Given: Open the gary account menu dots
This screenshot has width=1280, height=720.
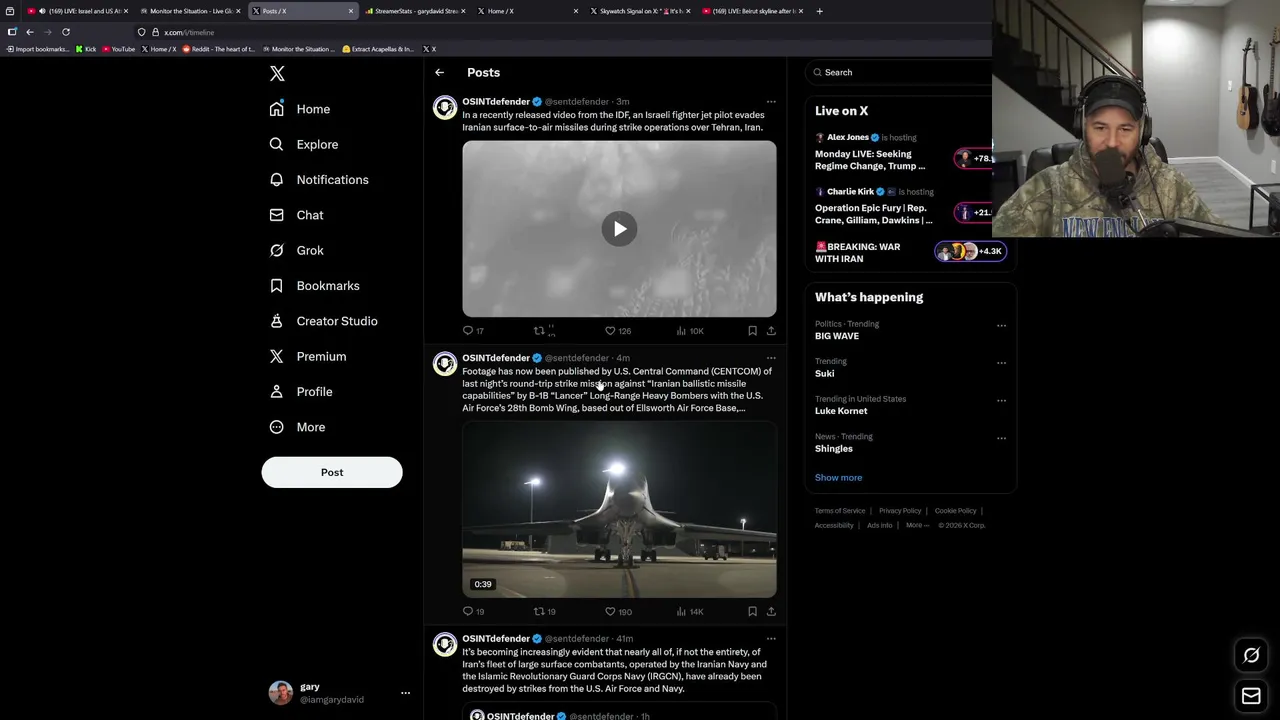Looking at the screenshot, I should pyautogui.click(x=405, y=693).
